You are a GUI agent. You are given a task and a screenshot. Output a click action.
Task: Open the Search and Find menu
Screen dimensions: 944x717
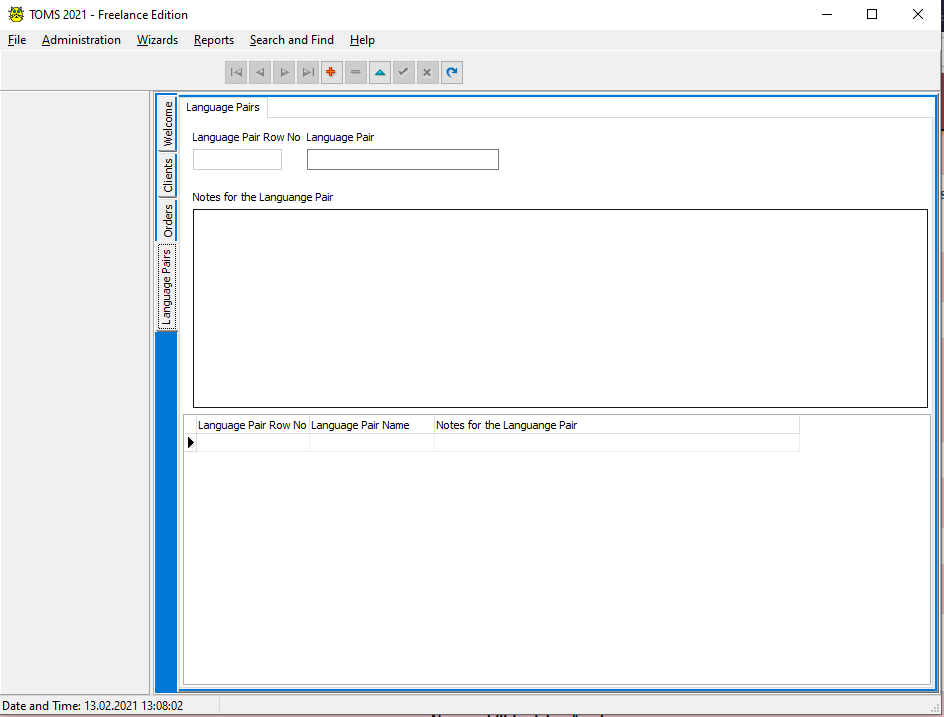(291, 40)
